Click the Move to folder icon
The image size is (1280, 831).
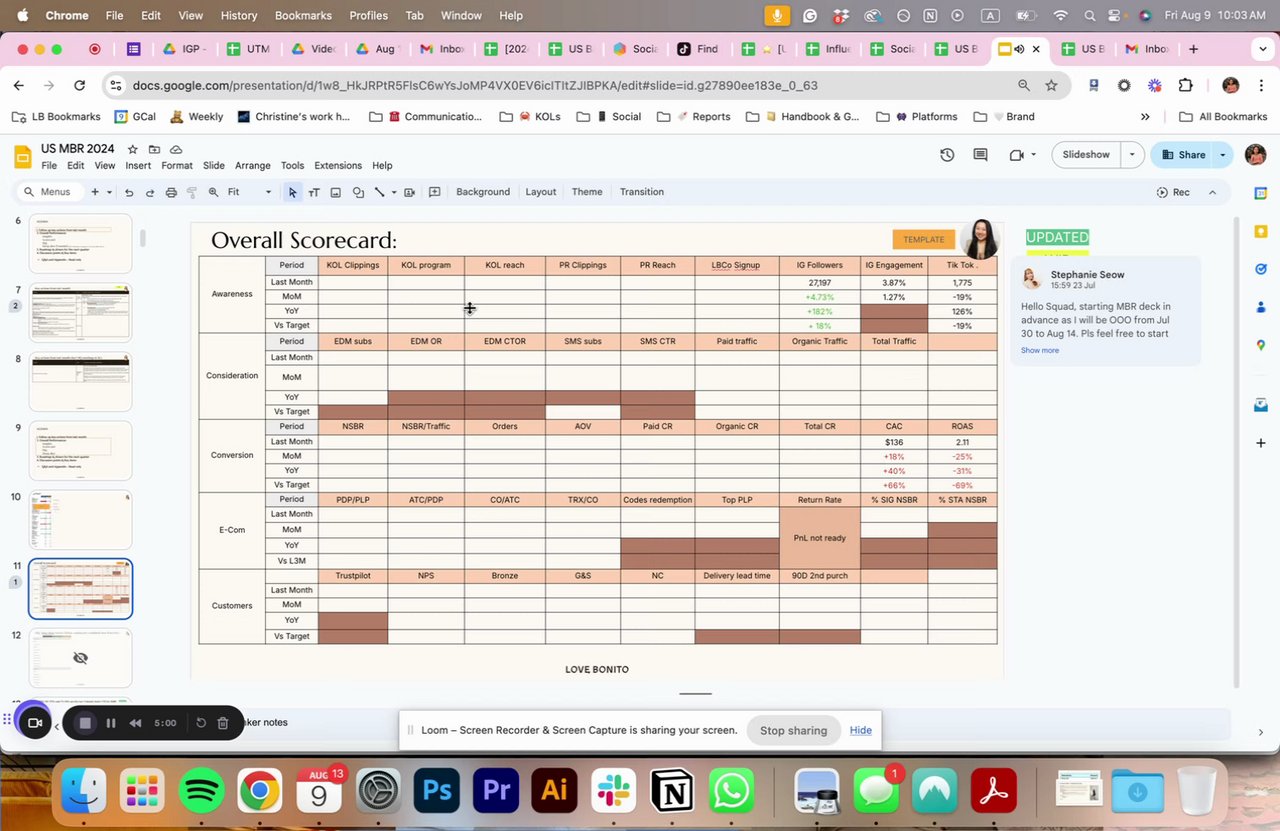click(x=155, y=149)
